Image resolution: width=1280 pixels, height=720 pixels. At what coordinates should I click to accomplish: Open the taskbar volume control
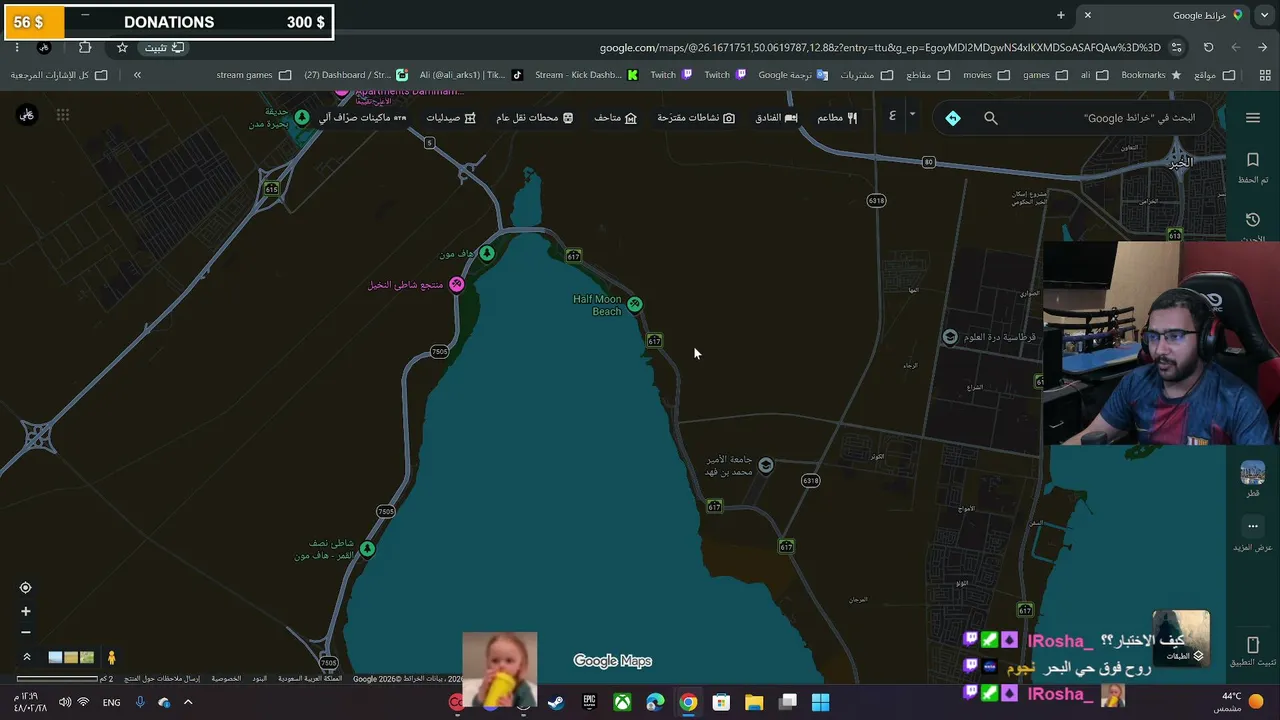[x=65, y=702]
